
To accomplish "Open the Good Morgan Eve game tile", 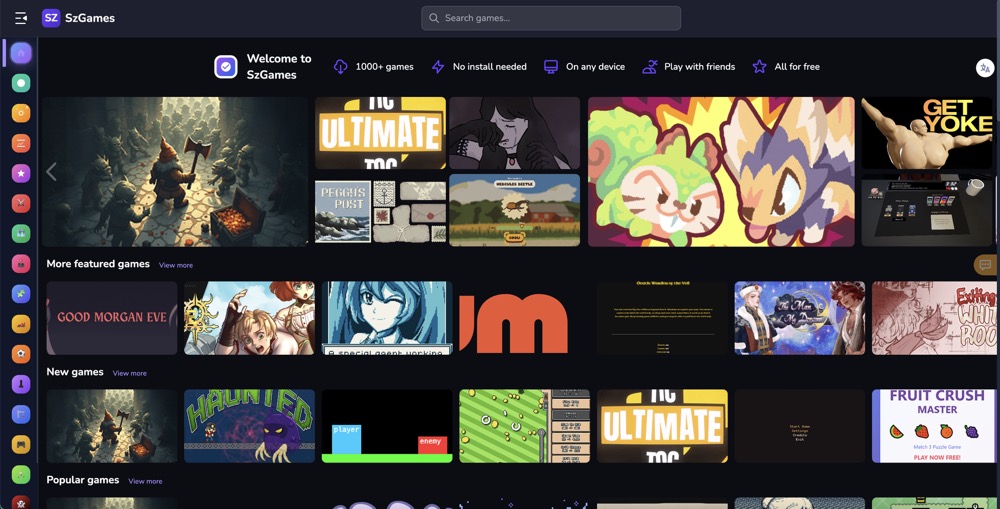I will [112, 317].
